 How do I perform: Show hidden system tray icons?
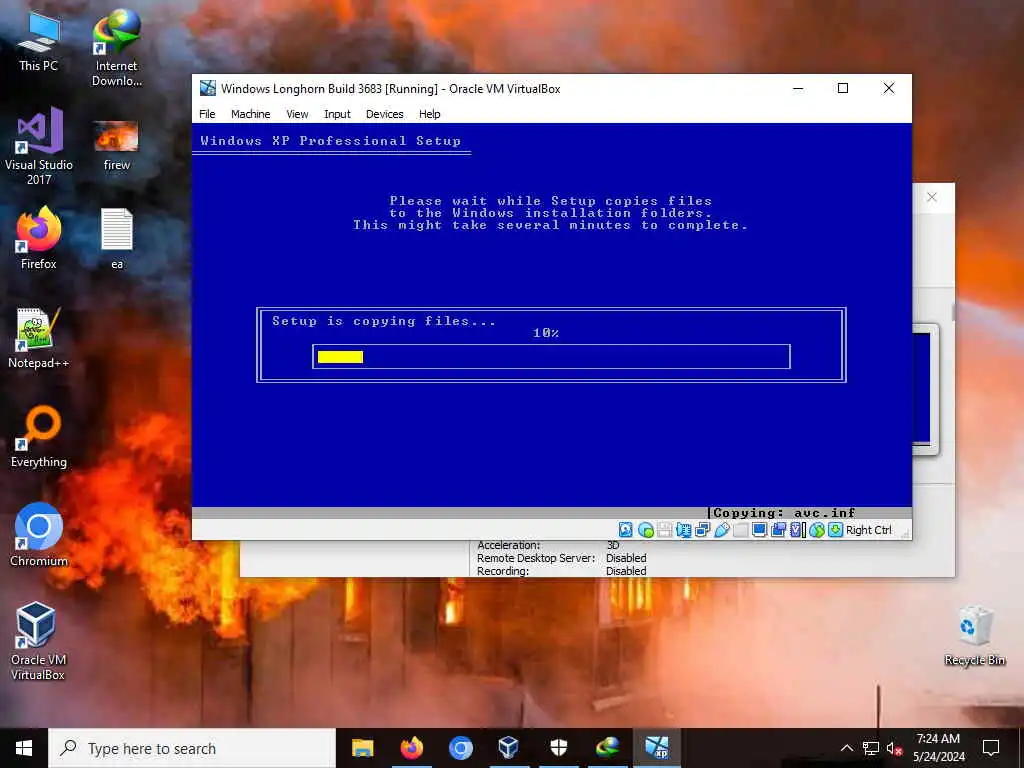846,748
